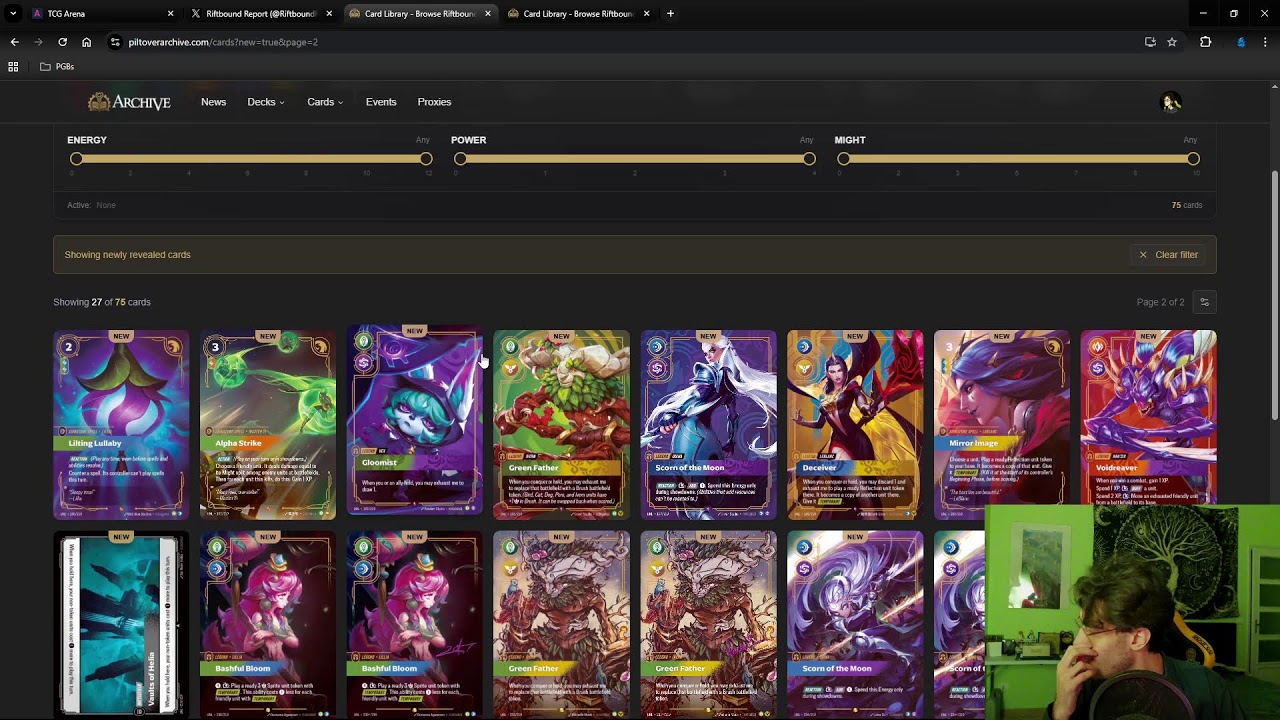Open the Vaults of Helia card
Screen dimensions: 1280x720
coord(121,625)
